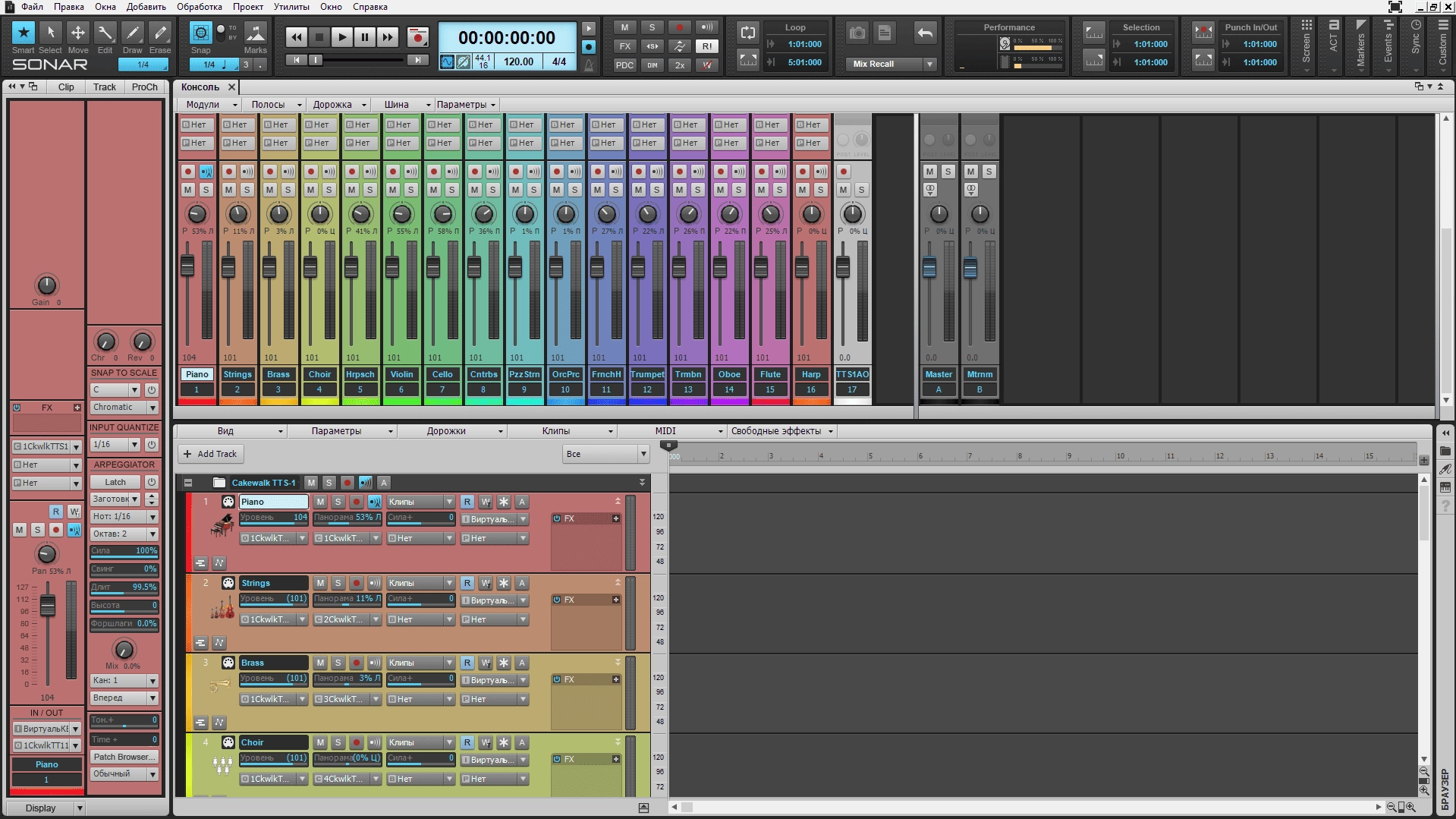Image resolution: width=1456 pixels, height=819 pixels.
Task: Click the Piano track name field
Action: coord(274,502)
